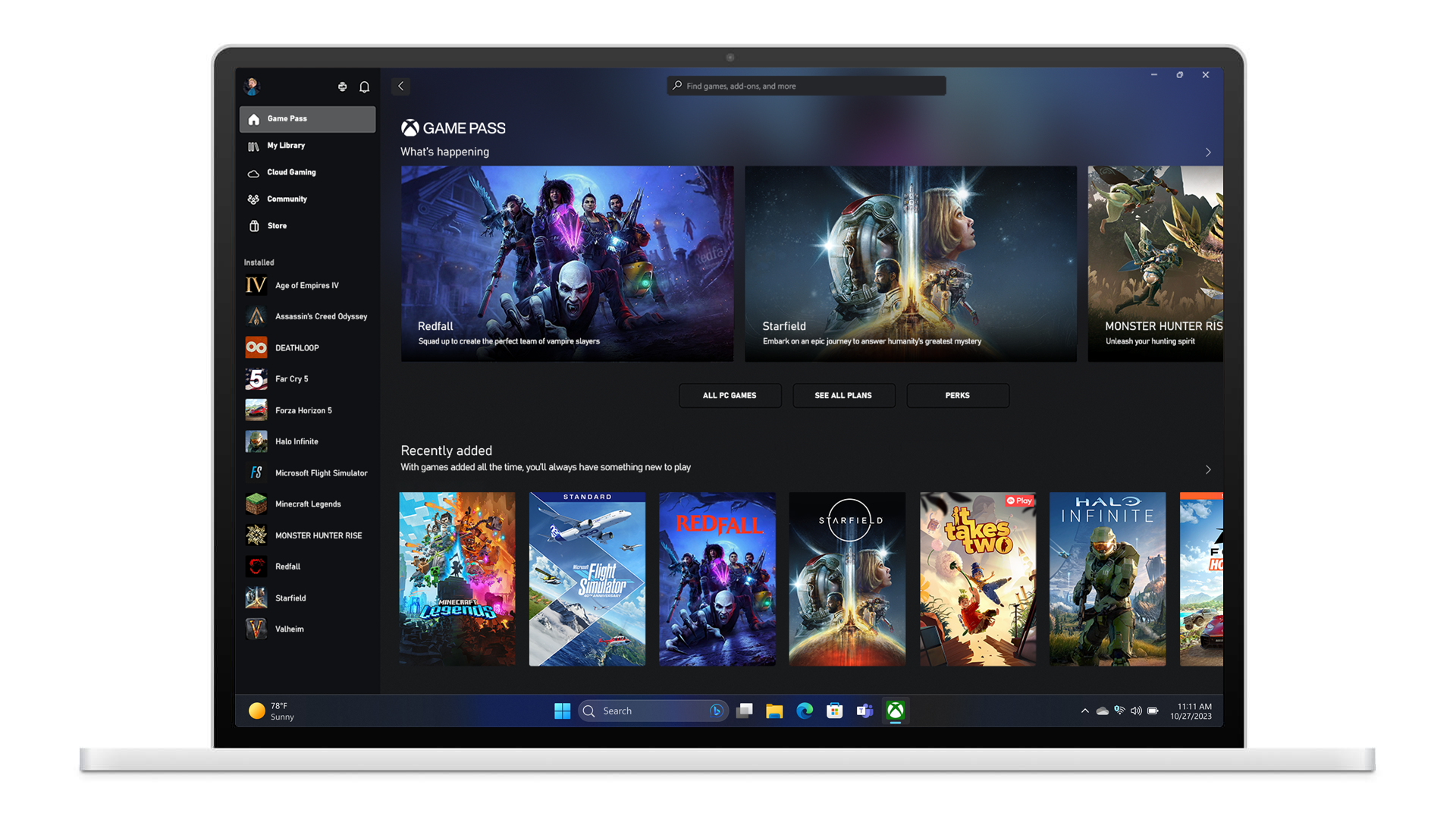Image resolution: width=1456 pixels, height=819 pixels.
Task: Click the GAME PASS logo heading
Action: point(453,128)
